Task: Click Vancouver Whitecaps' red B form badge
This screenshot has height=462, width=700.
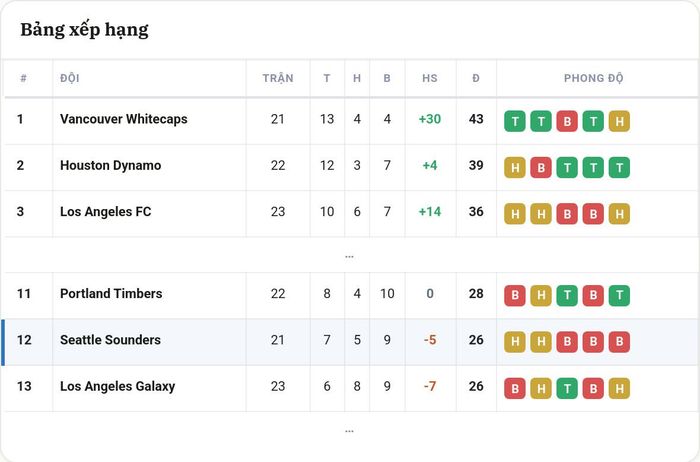Action: [x=567, y=121]
